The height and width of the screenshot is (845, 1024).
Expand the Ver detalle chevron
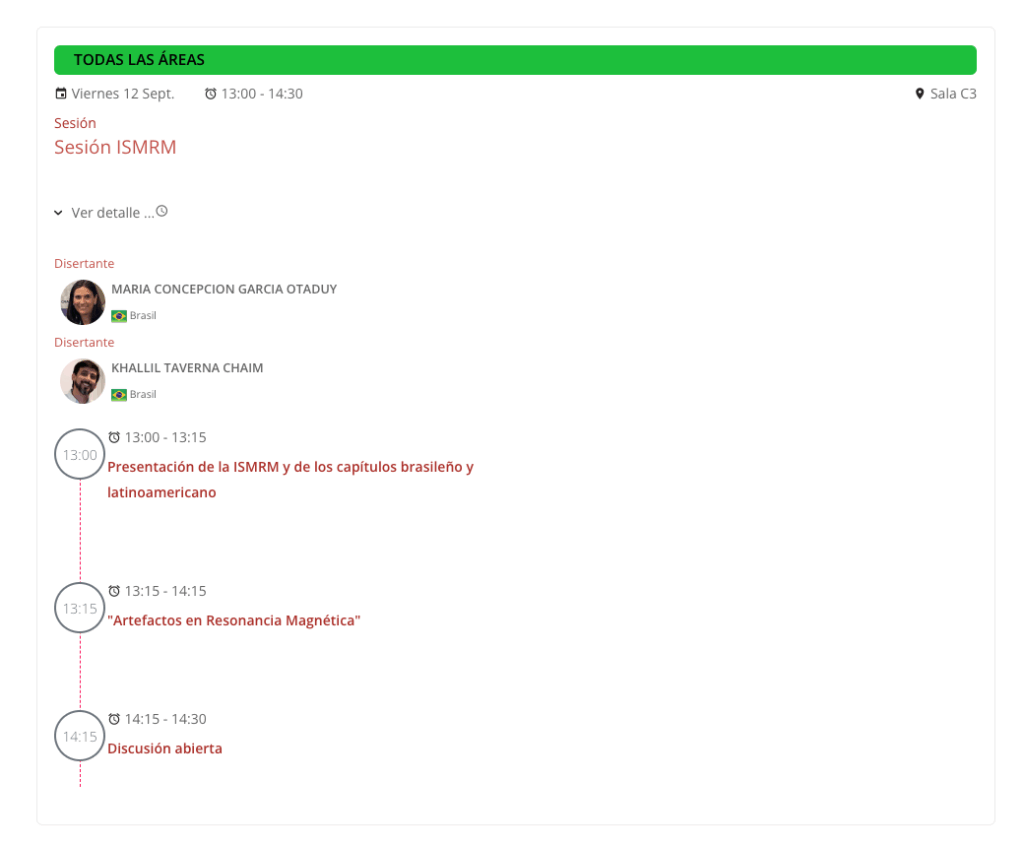pos(58,213)
